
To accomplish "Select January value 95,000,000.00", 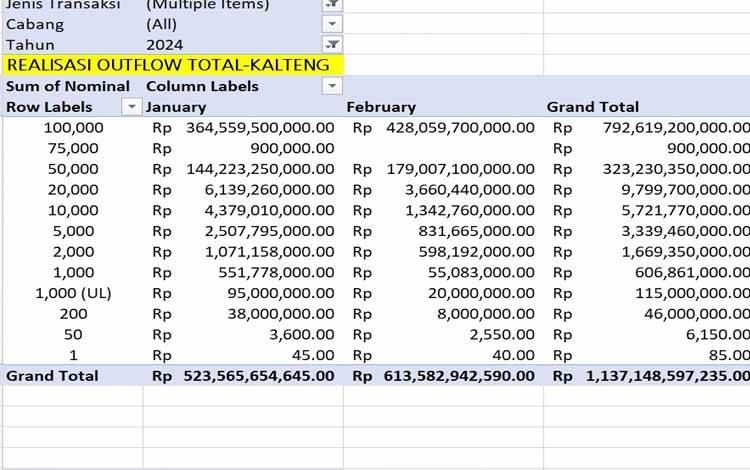I will pos(281,293).
